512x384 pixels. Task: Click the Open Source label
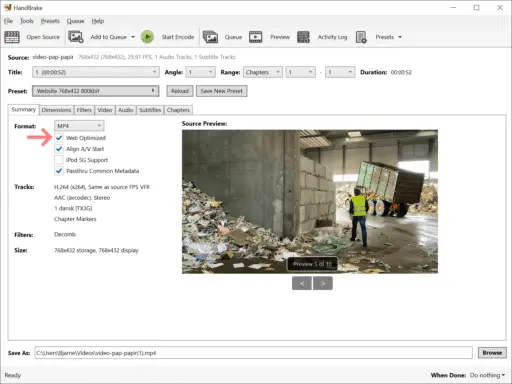pos(43,37)
